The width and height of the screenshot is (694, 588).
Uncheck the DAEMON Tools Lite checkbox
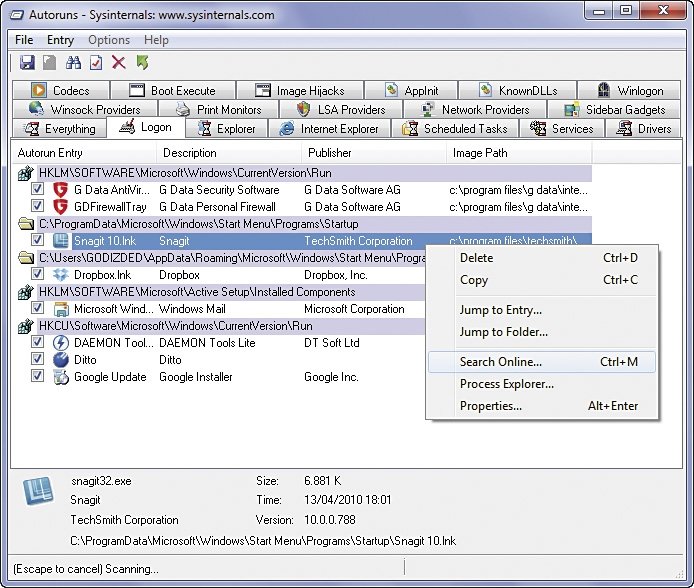pyautogui.click(x=37, y=342)
